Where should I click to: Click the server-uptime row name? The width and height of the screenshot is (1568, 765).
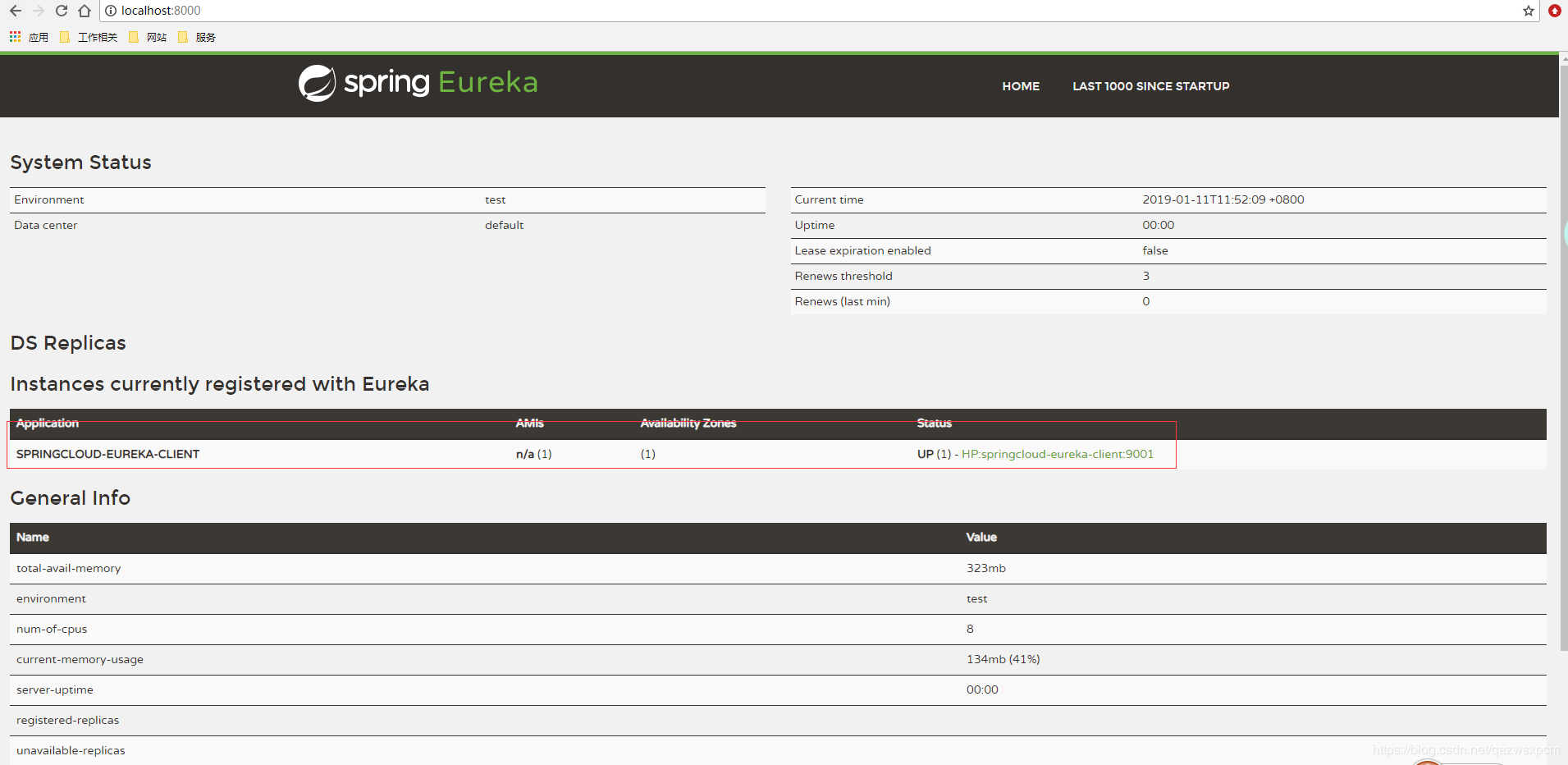pyautogui.click(x=55, y=689)
